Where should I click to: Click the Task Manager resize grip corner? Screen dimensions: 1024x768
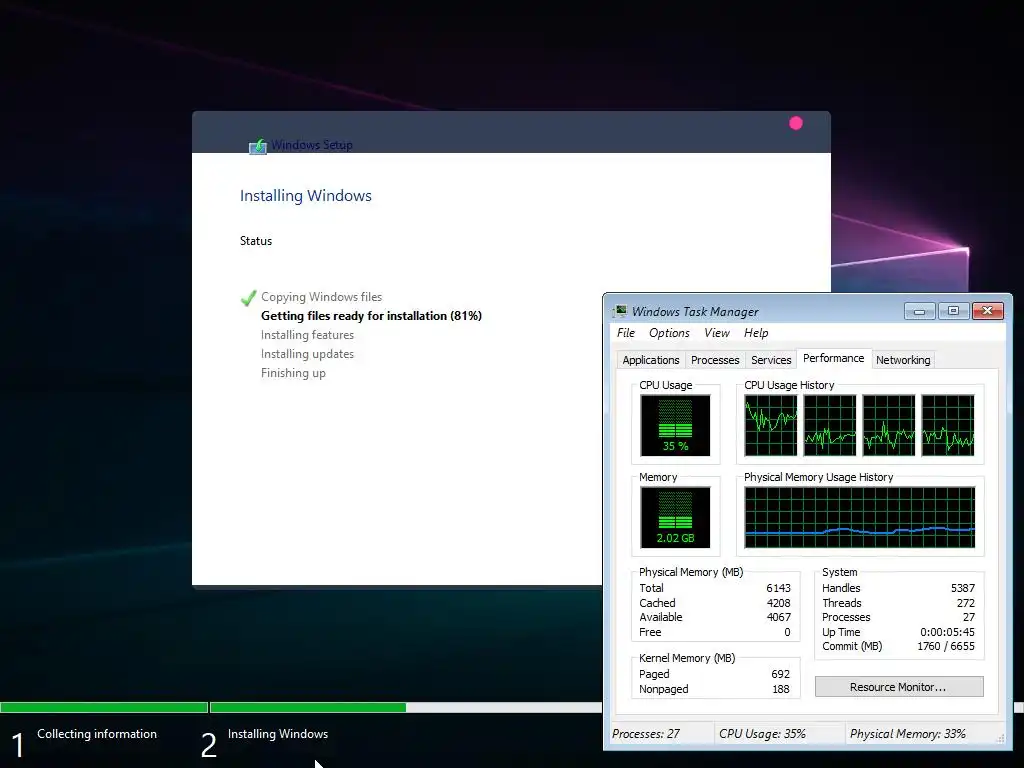(1000, 738)
